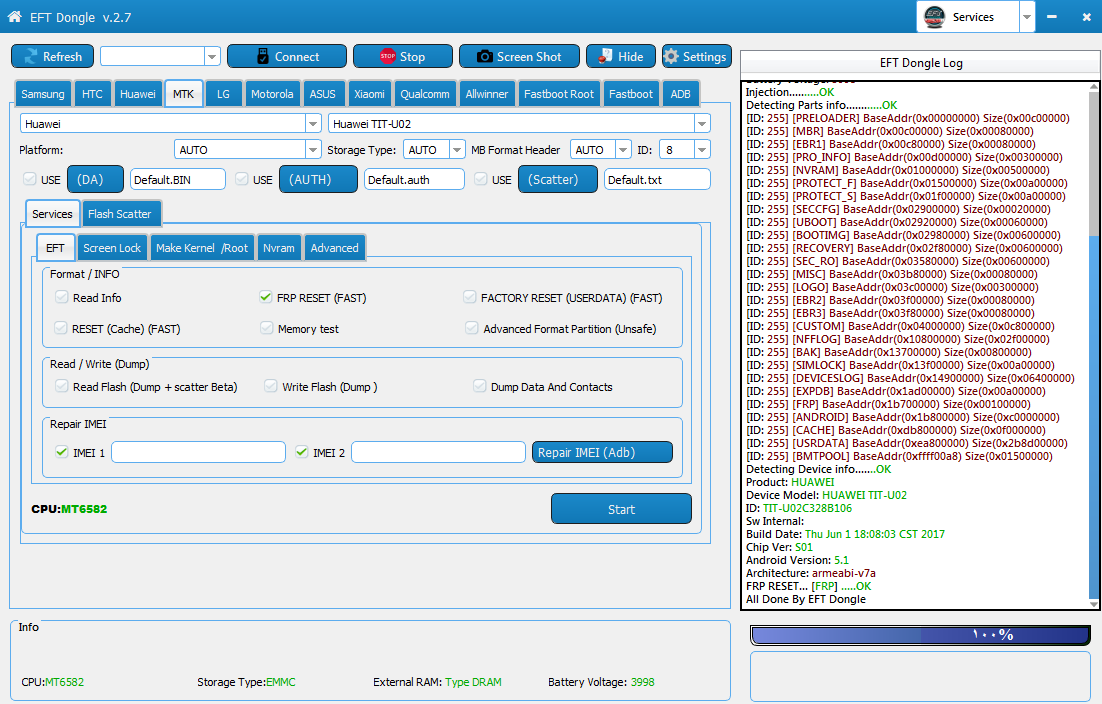Open the Xiaomi tab
This screenshot has height=704, width=1102.
point(369,93)
